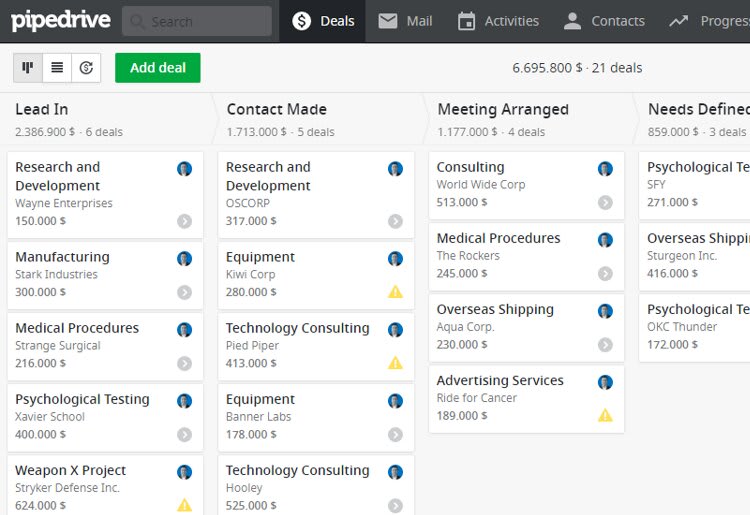Click total 6.695.800 $ · 21 deals summary

[577, 68]
